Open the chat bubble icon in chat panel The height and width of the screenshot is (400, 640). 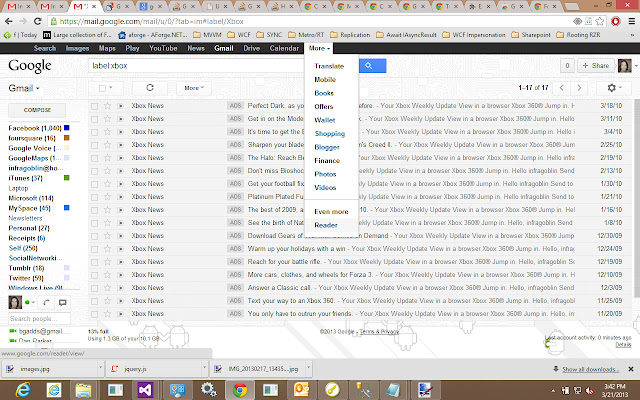coord(62,302)
